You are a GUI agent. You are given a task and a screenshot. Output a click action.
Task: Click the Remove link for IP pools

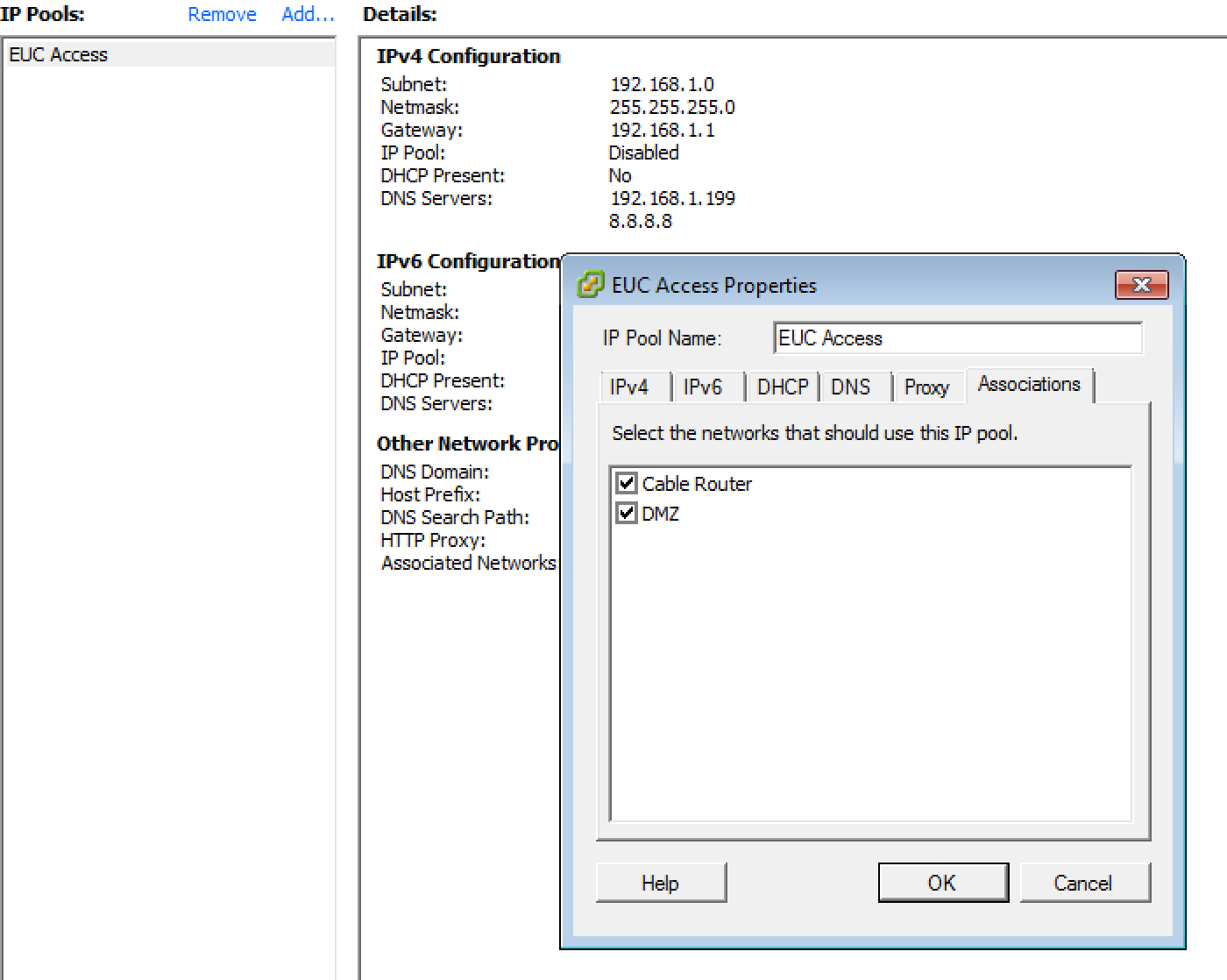(222, 15)
